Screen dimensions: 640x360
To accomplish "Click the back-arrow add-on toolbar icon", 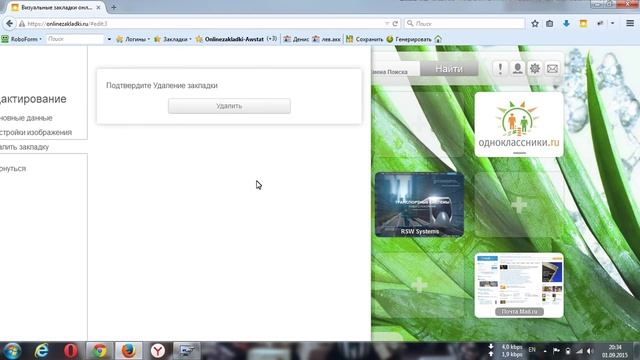I will (600, 24).
